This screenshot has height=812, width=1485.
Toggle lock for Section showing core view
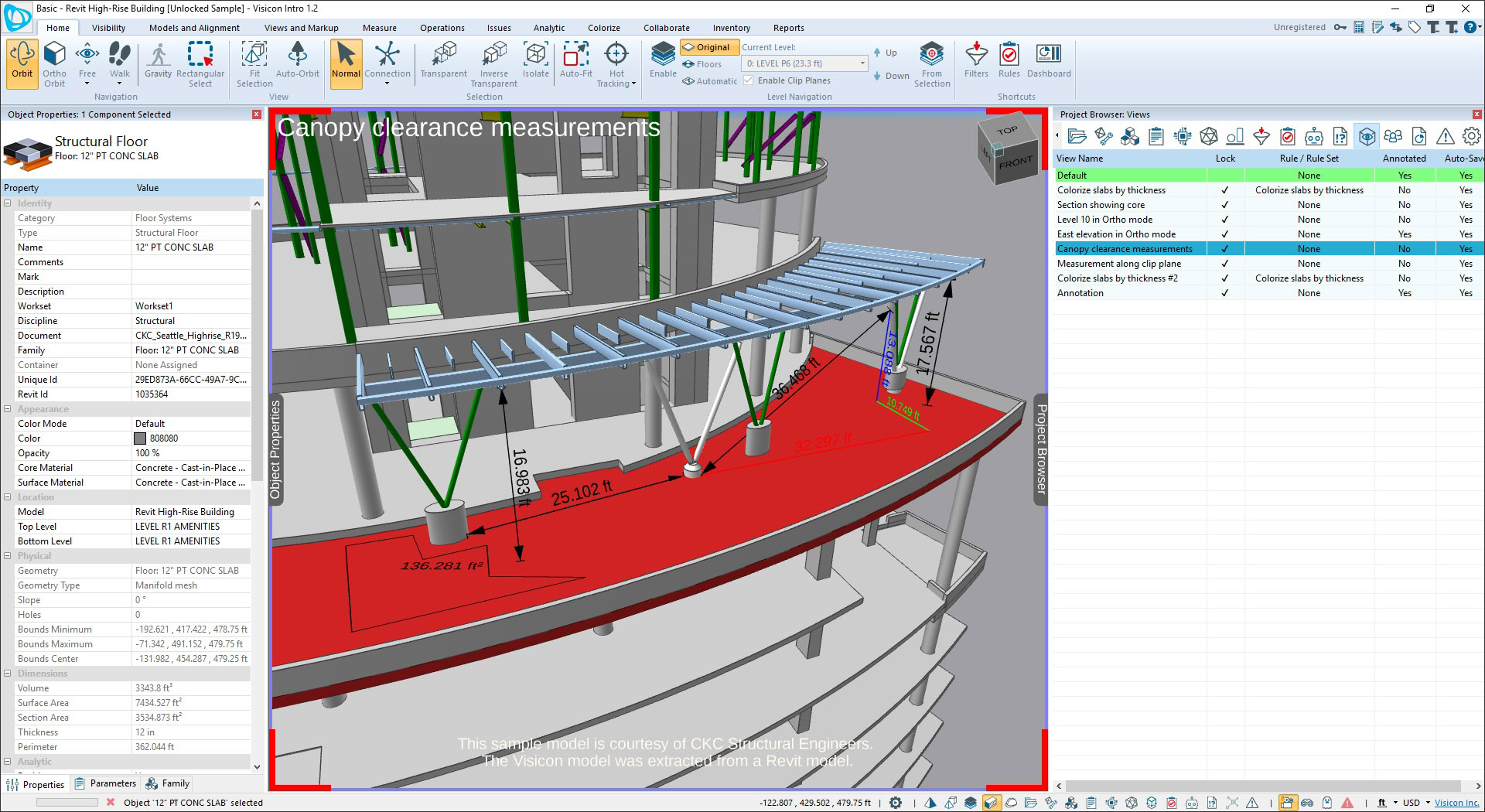point(1225,205)
